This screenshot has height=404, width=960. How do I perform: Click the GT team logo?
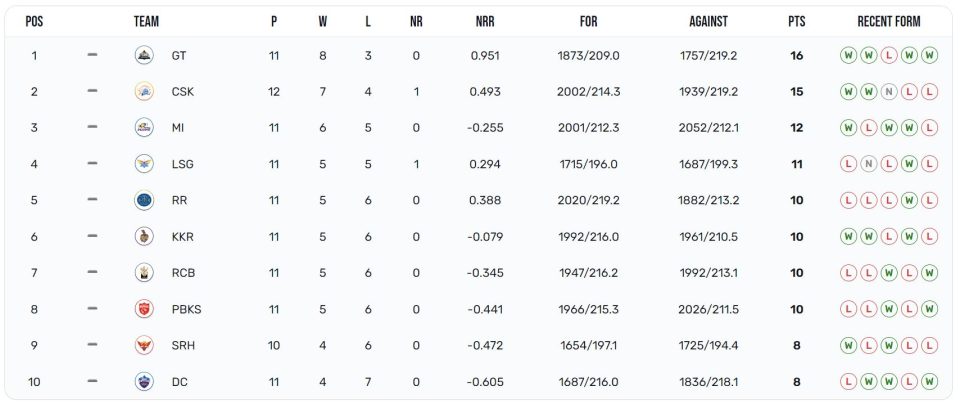(144, 55)
